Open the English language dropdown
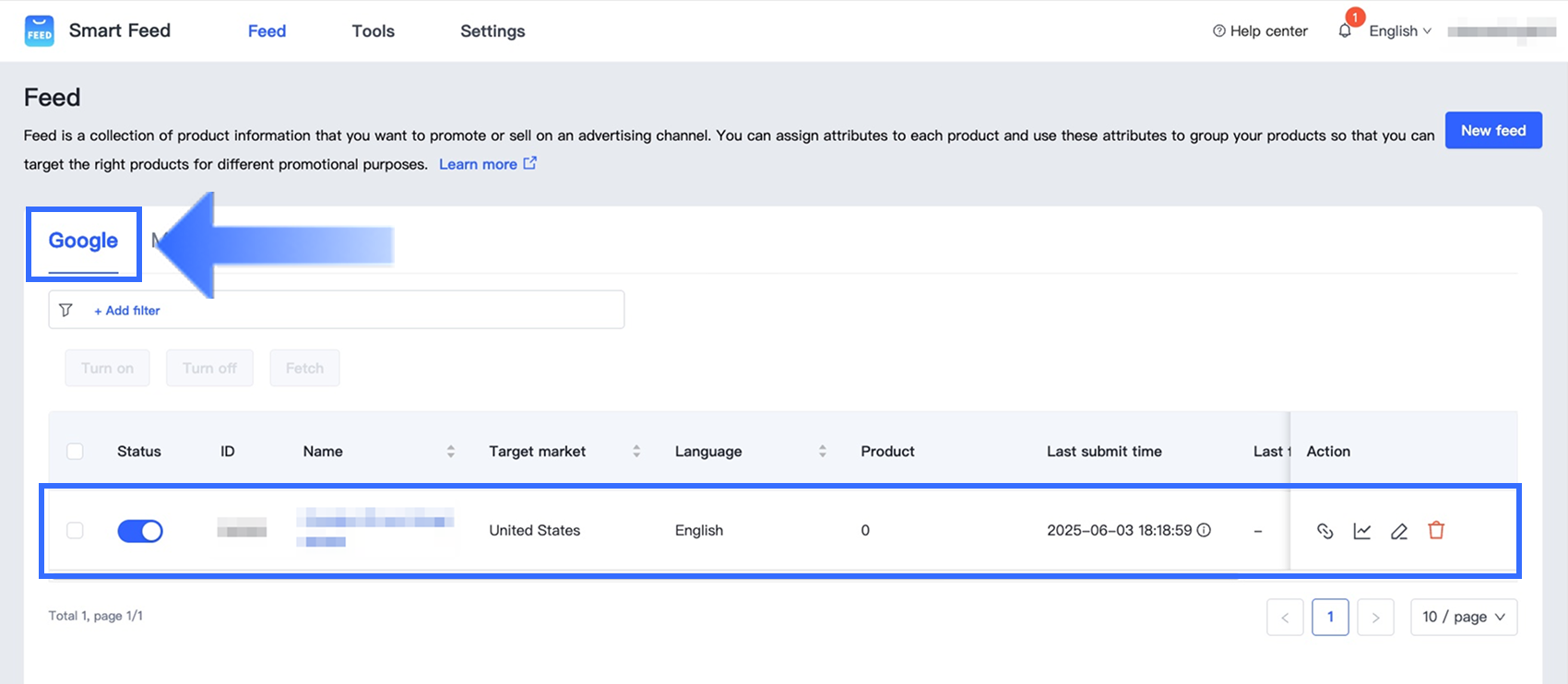 [1399, 31]
